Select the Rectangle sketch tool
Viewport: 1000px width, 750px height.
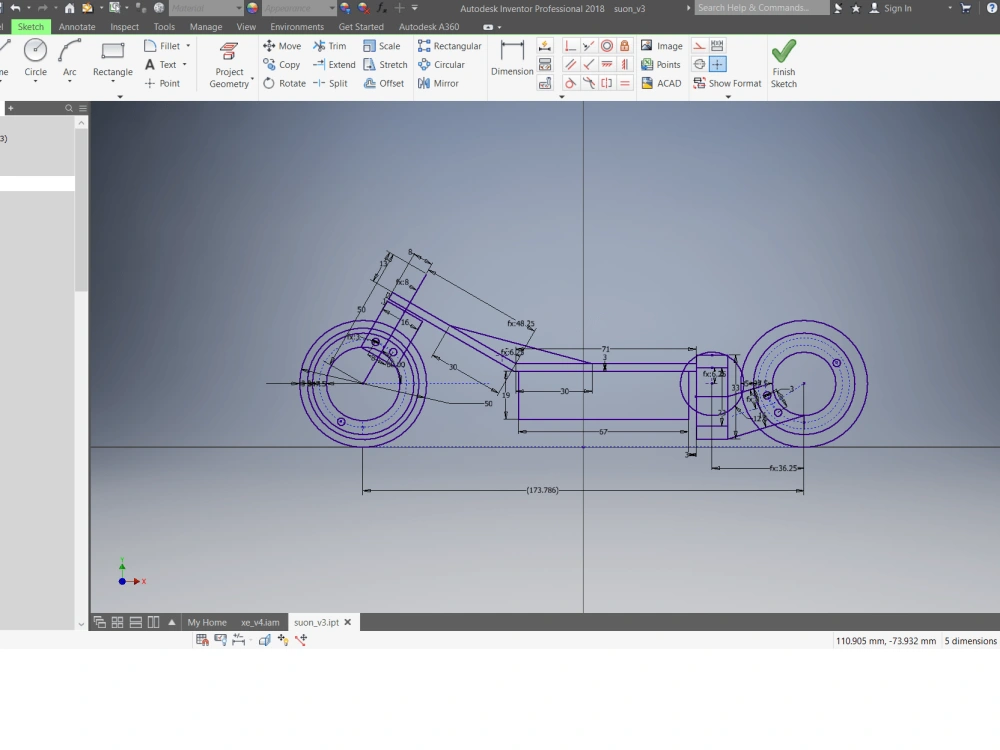113,57
